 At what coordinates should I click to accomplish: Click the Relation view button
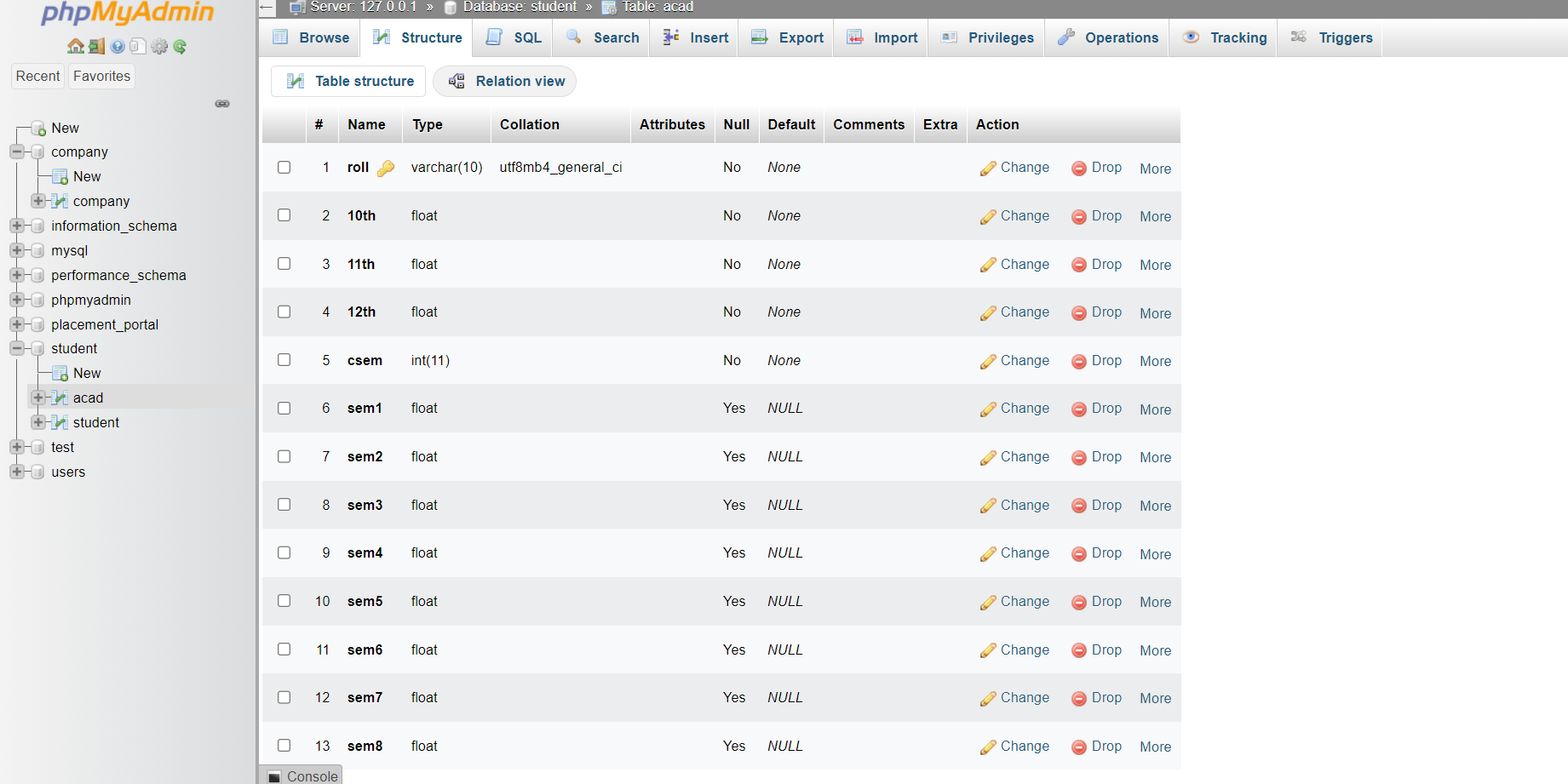pyautogui.click(x=505, y=81)
